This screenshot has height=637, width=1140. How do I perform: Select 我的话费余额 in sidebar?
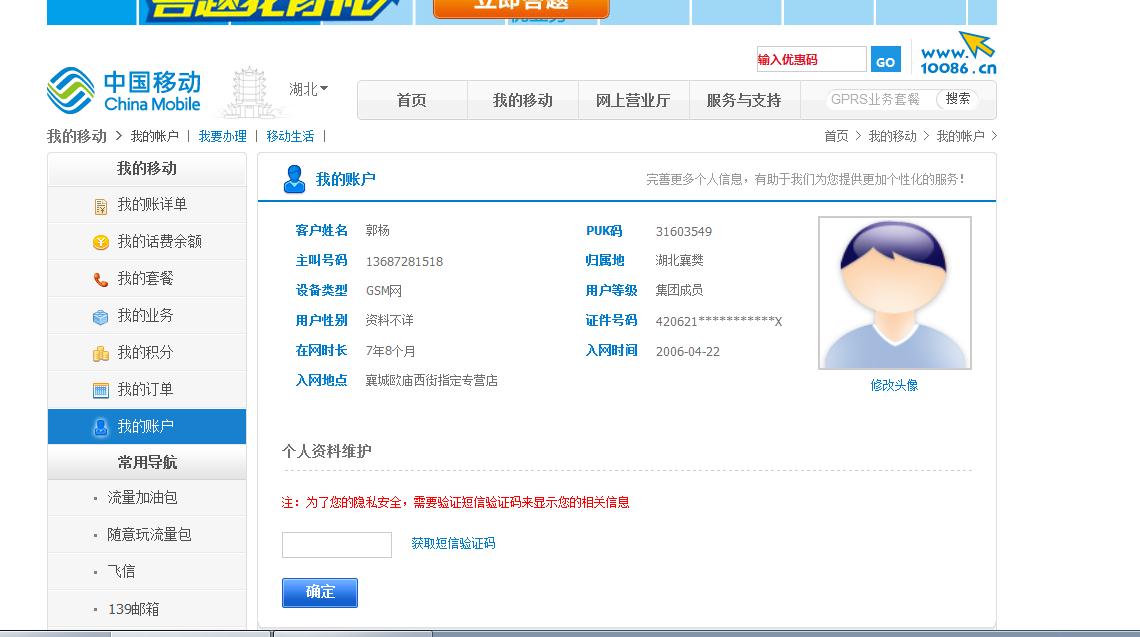pos(147,241)
